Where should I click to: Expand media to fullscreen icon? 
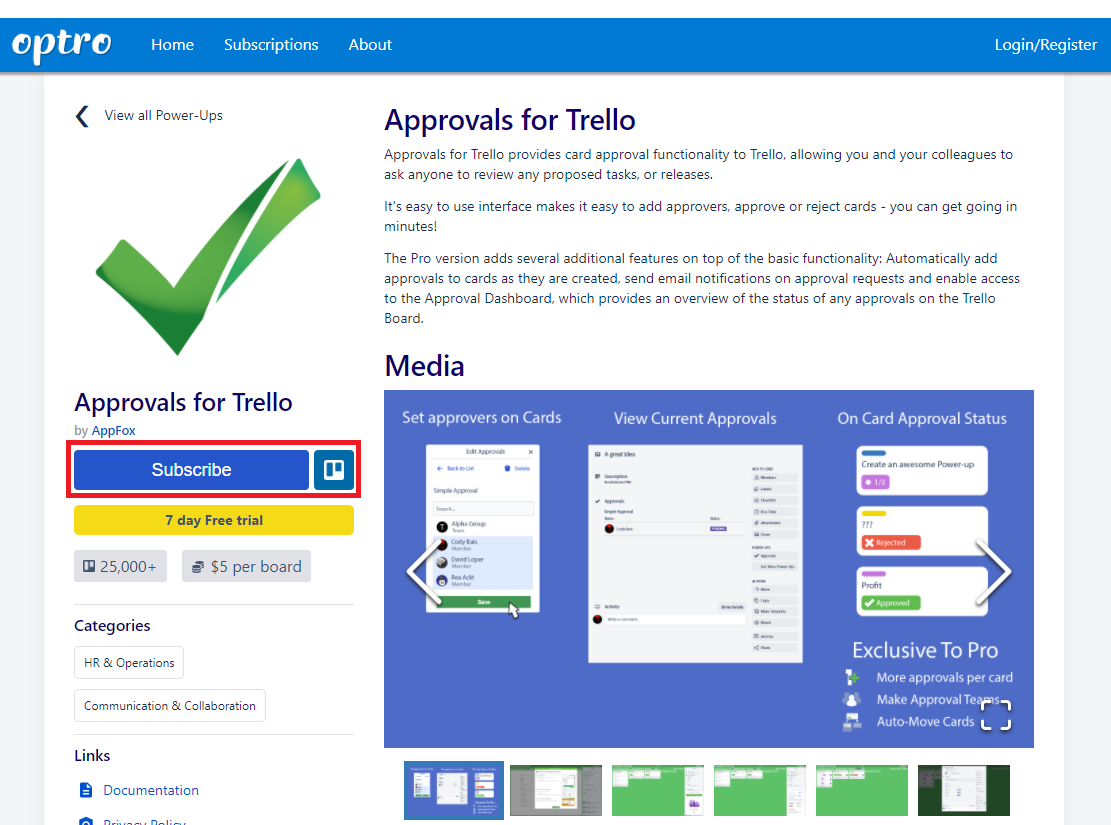[x=996, y=714]
